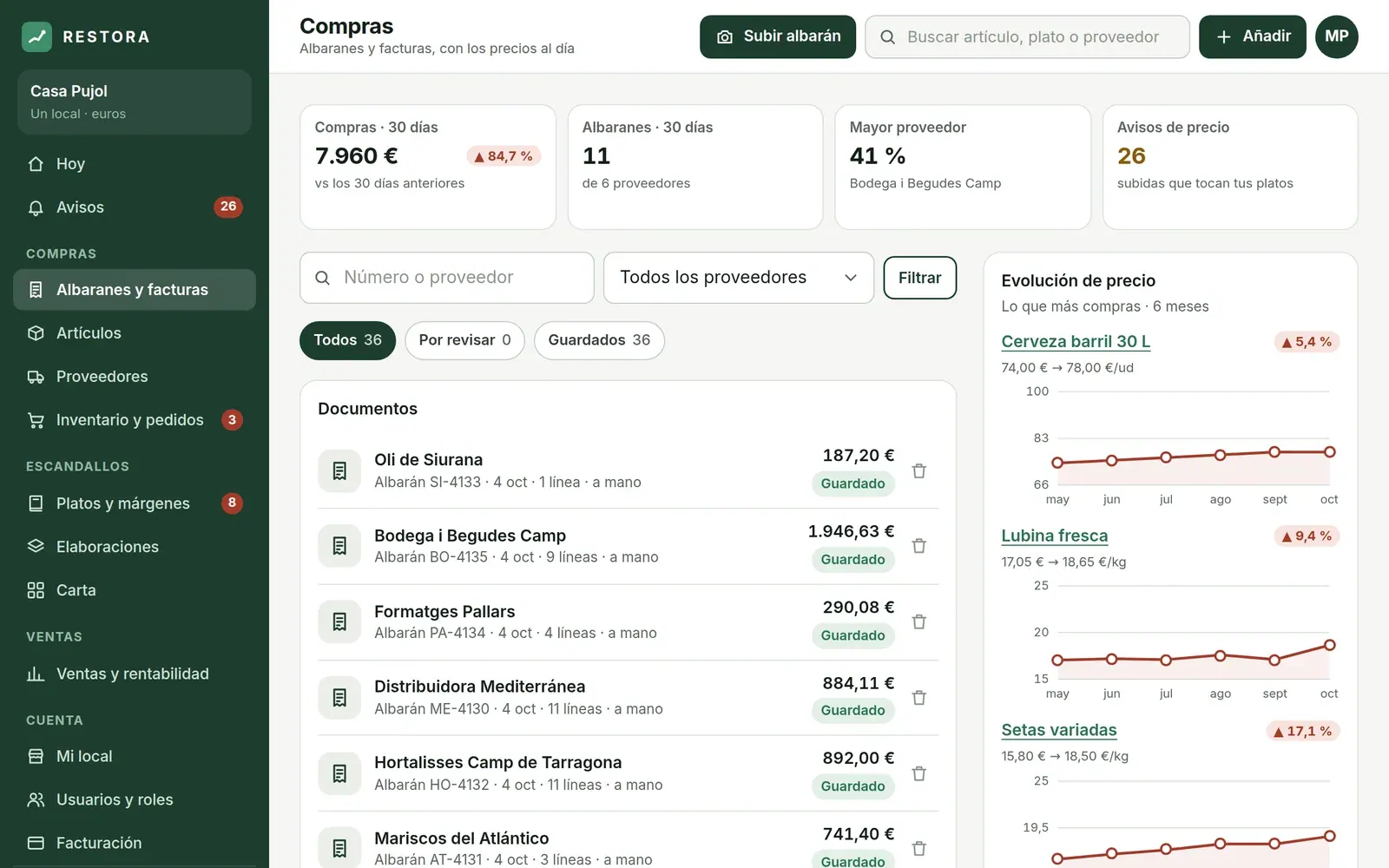Open Inventario y pedidos

135,420
